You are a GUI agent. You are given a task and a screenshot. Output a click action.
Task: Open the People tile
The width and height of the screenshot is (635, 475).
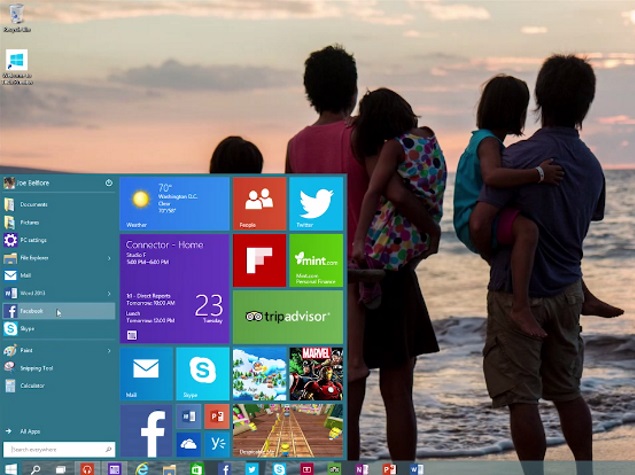pos(259,204)
